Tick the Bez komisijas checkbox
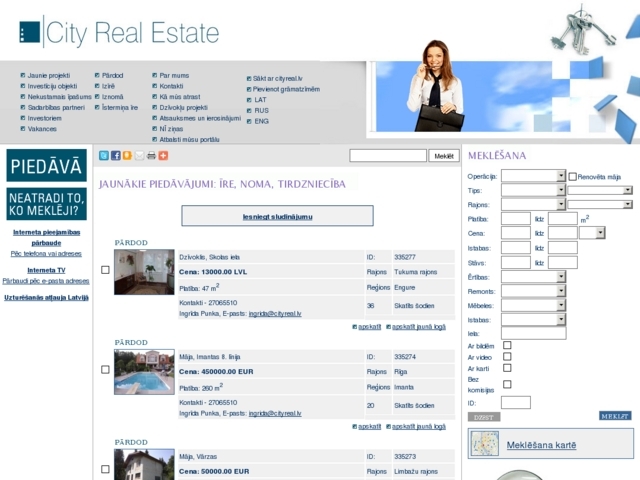 (507, 384)
